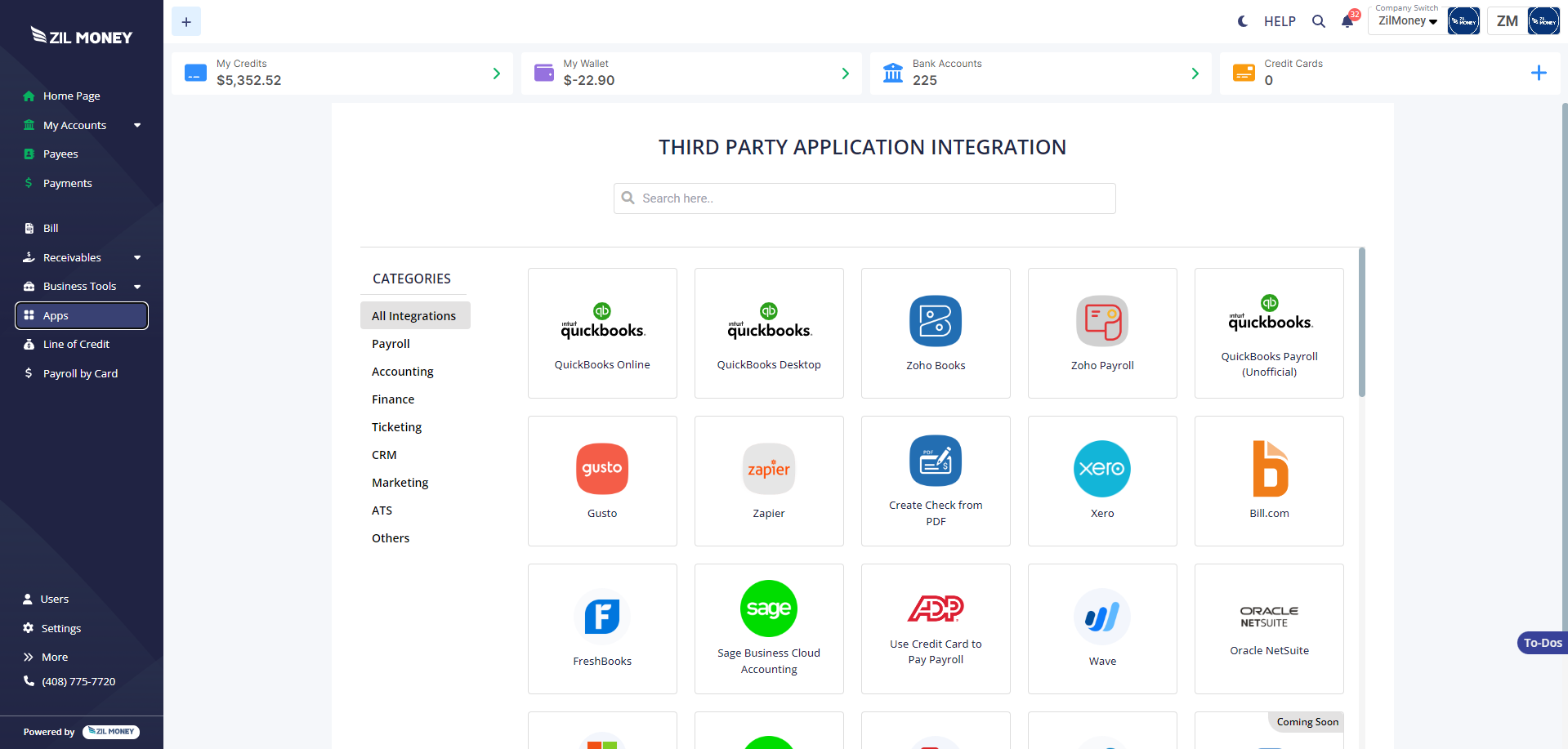1568x749 pixels.
Task: Click the Zil Money logo in sidebar
Action: (82, 36)
